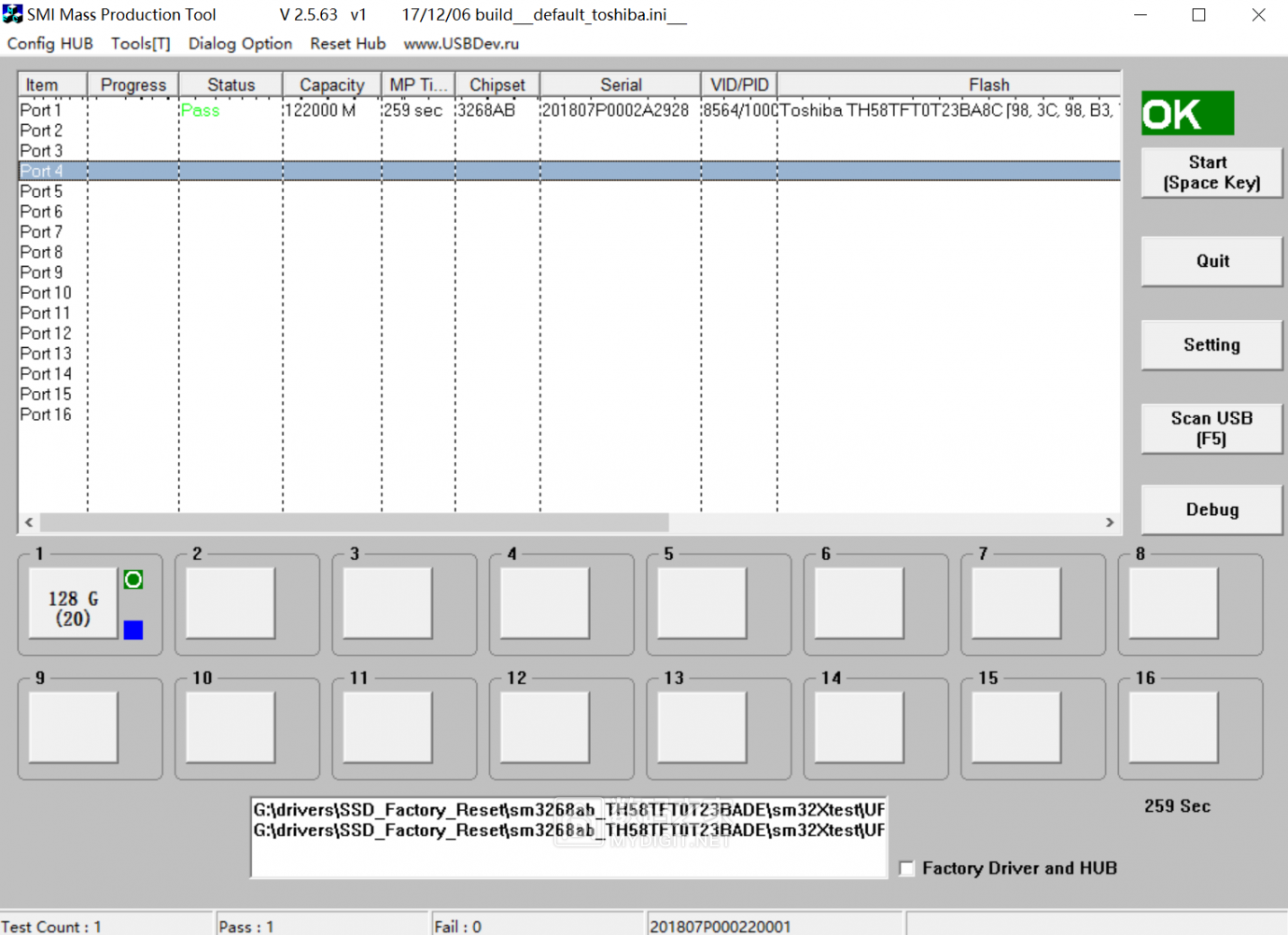
Task: Open the www.USBDev.ru menu item
Action: coord(461,44)
